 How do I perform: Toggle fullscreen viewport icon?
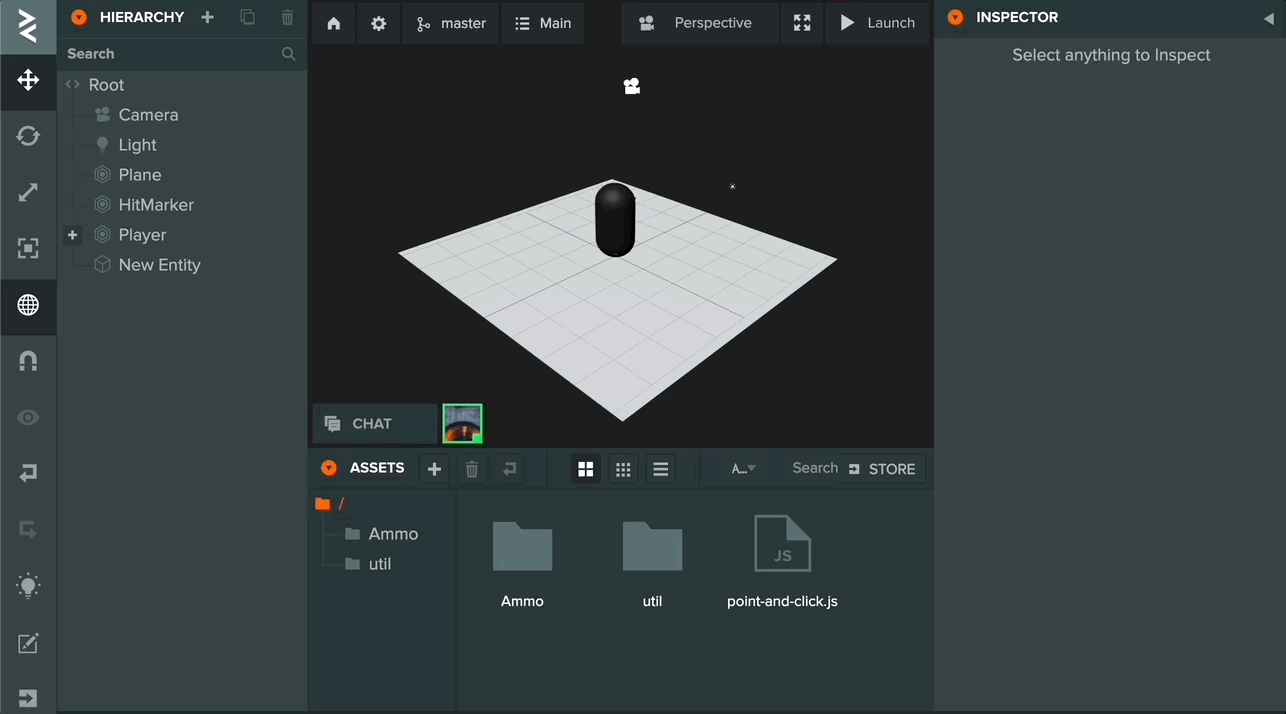click(x=802, y=23)
